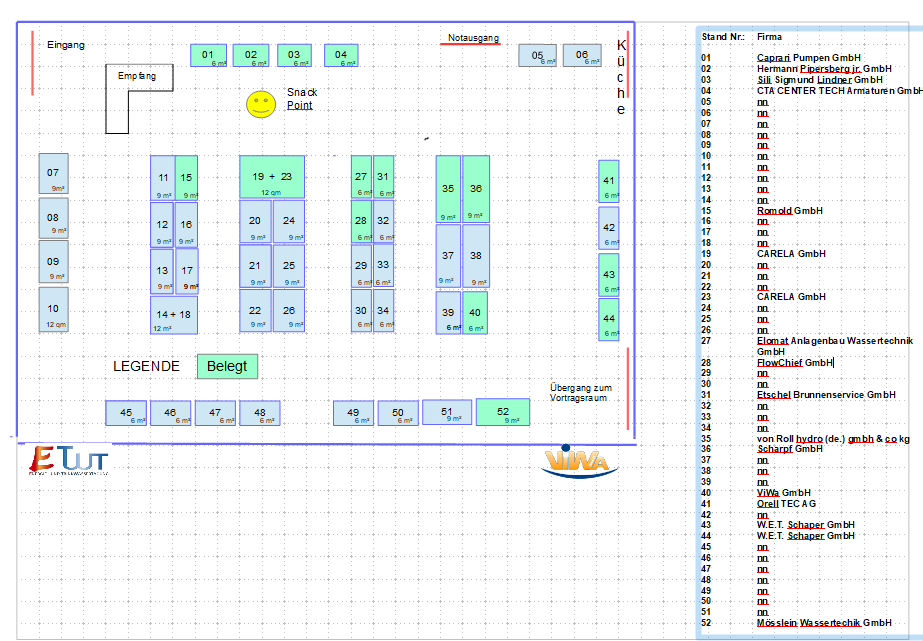
Task: Select the combined booth 19 + 23
Action: (x=272, y=177)
